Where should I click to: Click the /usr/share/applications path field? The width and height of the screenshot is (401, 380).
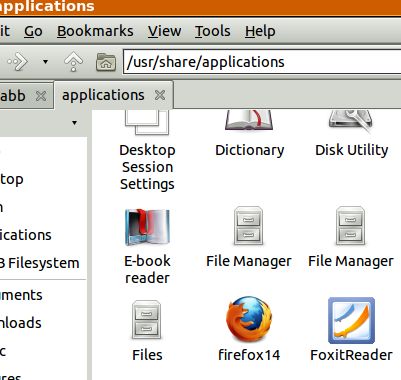262,62
